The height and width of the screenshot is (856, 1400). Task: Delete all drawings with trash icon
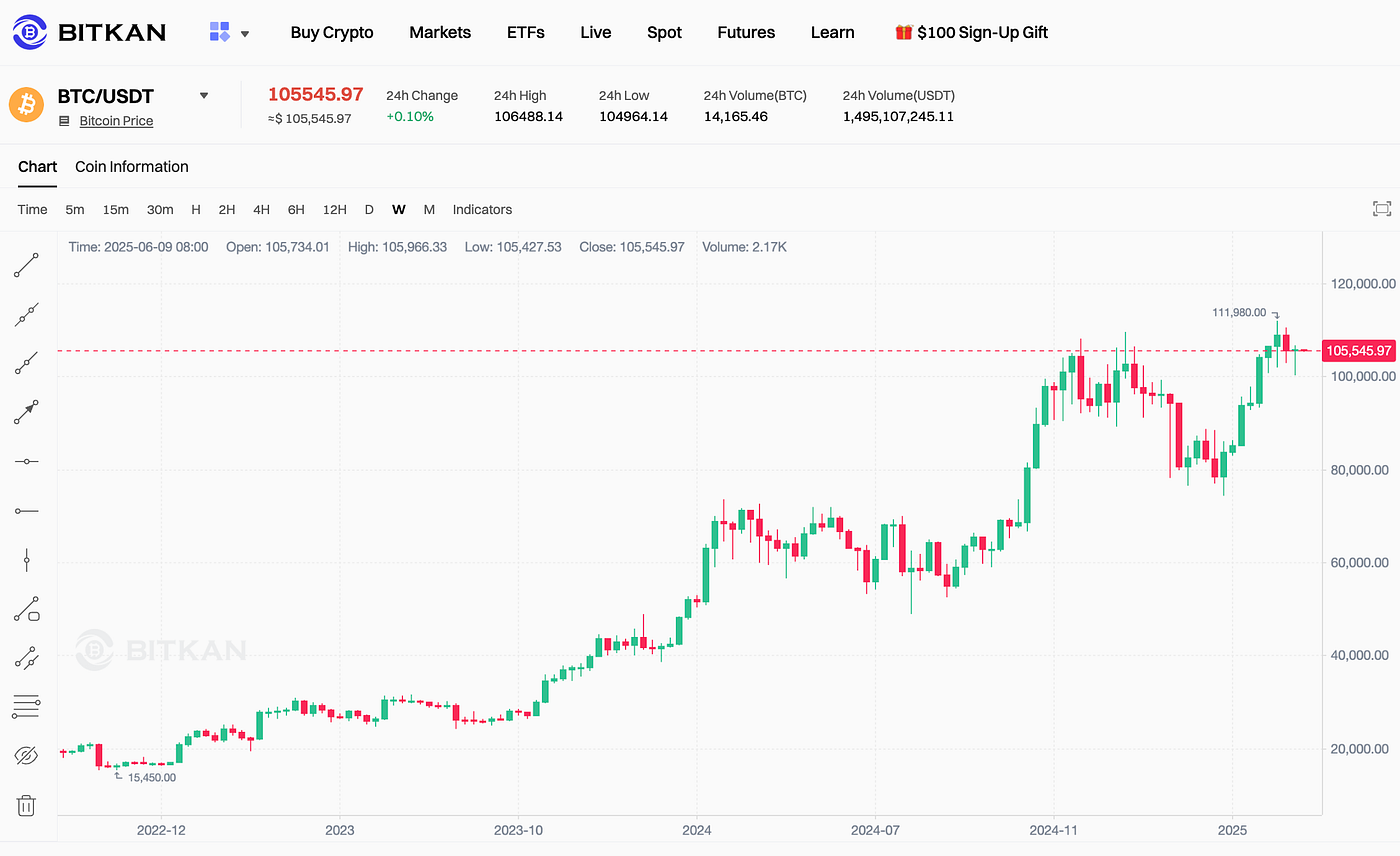(26, 805)
